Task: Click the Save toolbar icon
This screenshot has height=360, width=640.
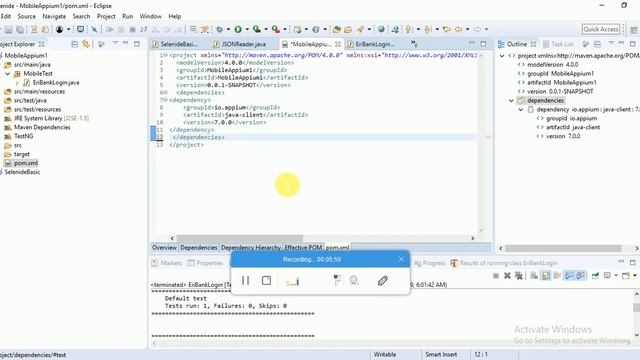Action: point(8,29)
